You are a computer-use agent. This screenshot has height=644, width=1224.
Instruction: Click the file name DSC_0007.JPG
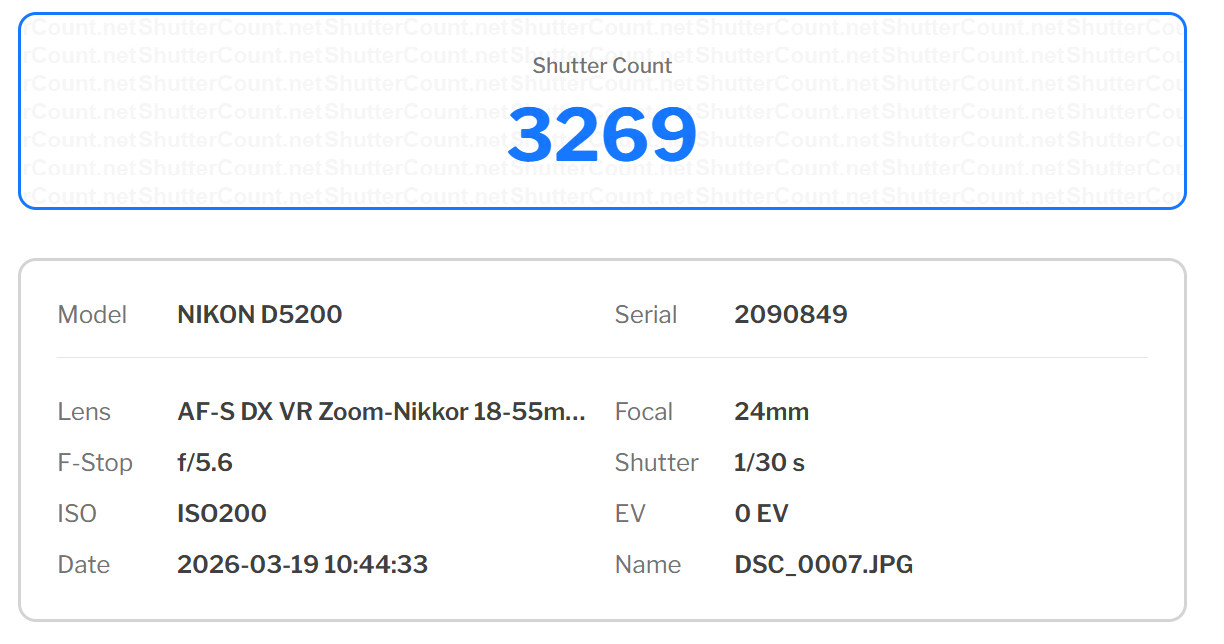(x=823, y=565)
